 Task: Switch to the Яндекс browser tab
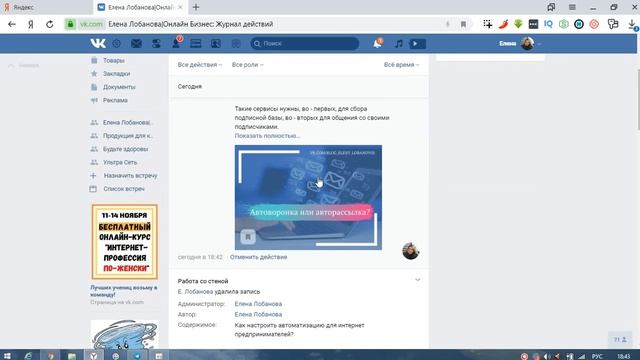[x=46, y=7]
